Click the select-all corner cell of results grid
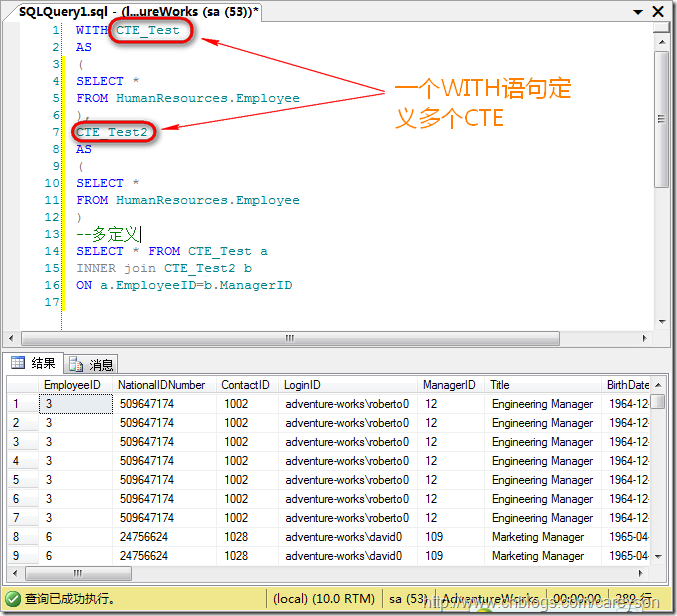The height and width of the screenshot is (616, 677). [x=22, y=385]
